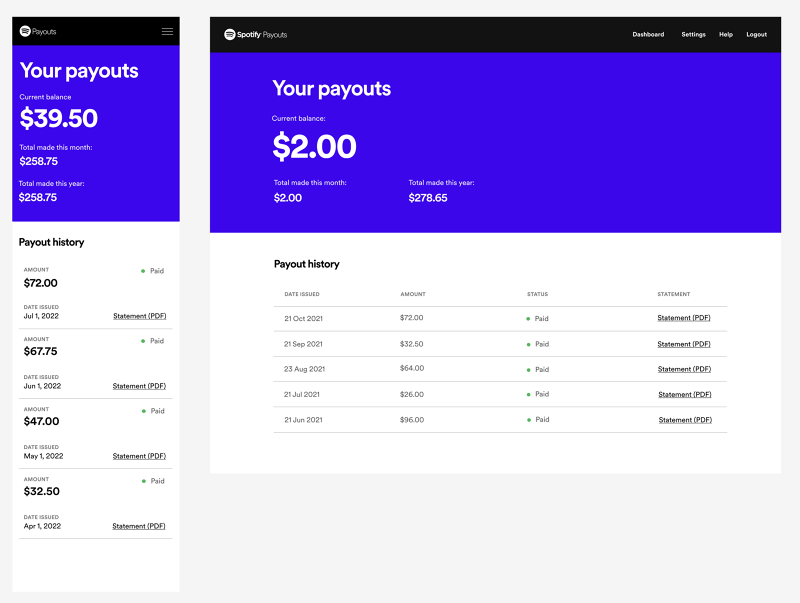Click the STATUS column header
800x603 pixels.
click(x=537, y=294)
